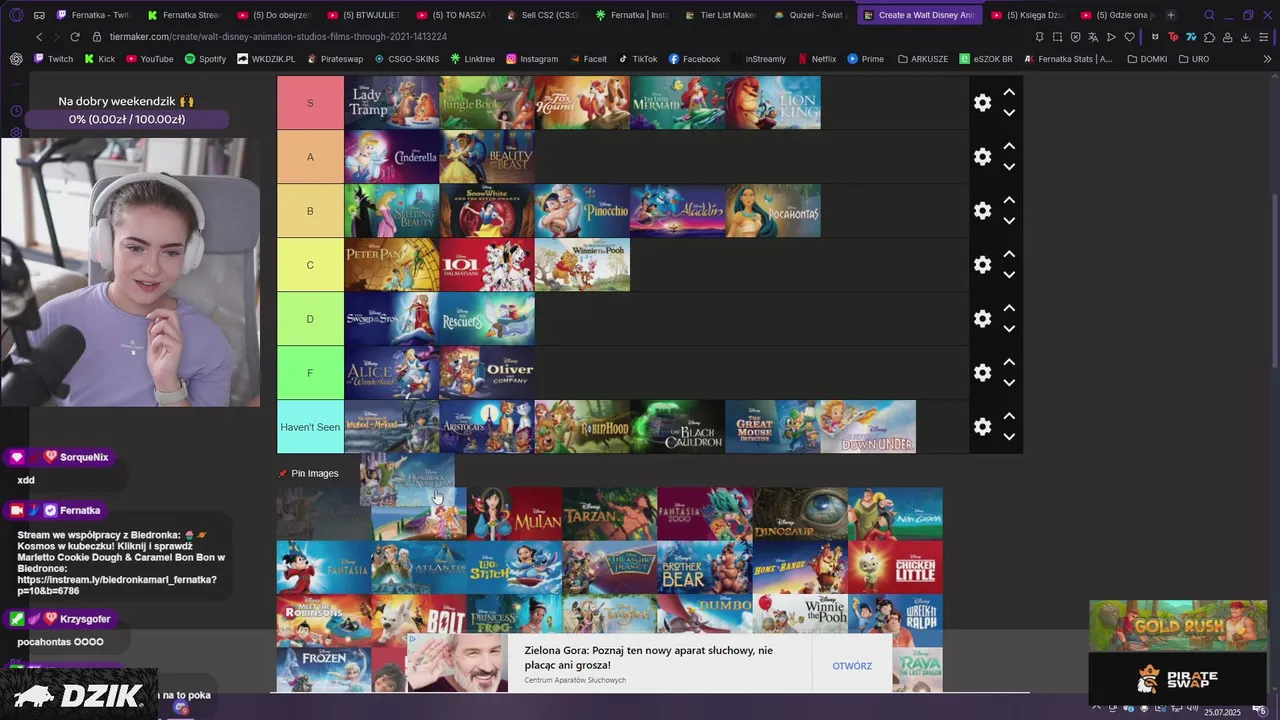
Task: Switch to Sell CS2 browser tab
Action: [542, 15]
